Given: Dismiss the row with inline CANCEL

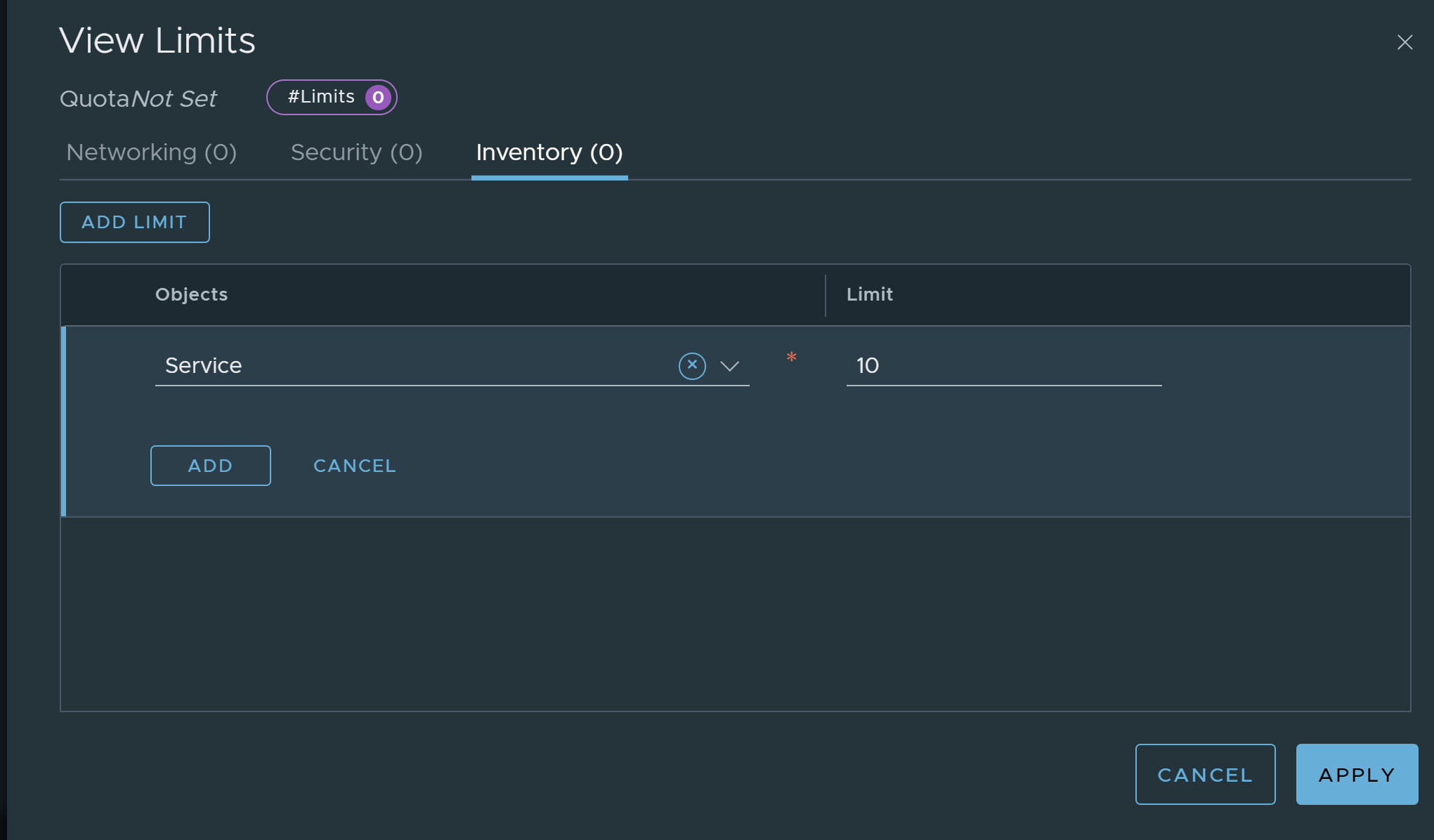Looking at the screenshot, I should [355, 466].
